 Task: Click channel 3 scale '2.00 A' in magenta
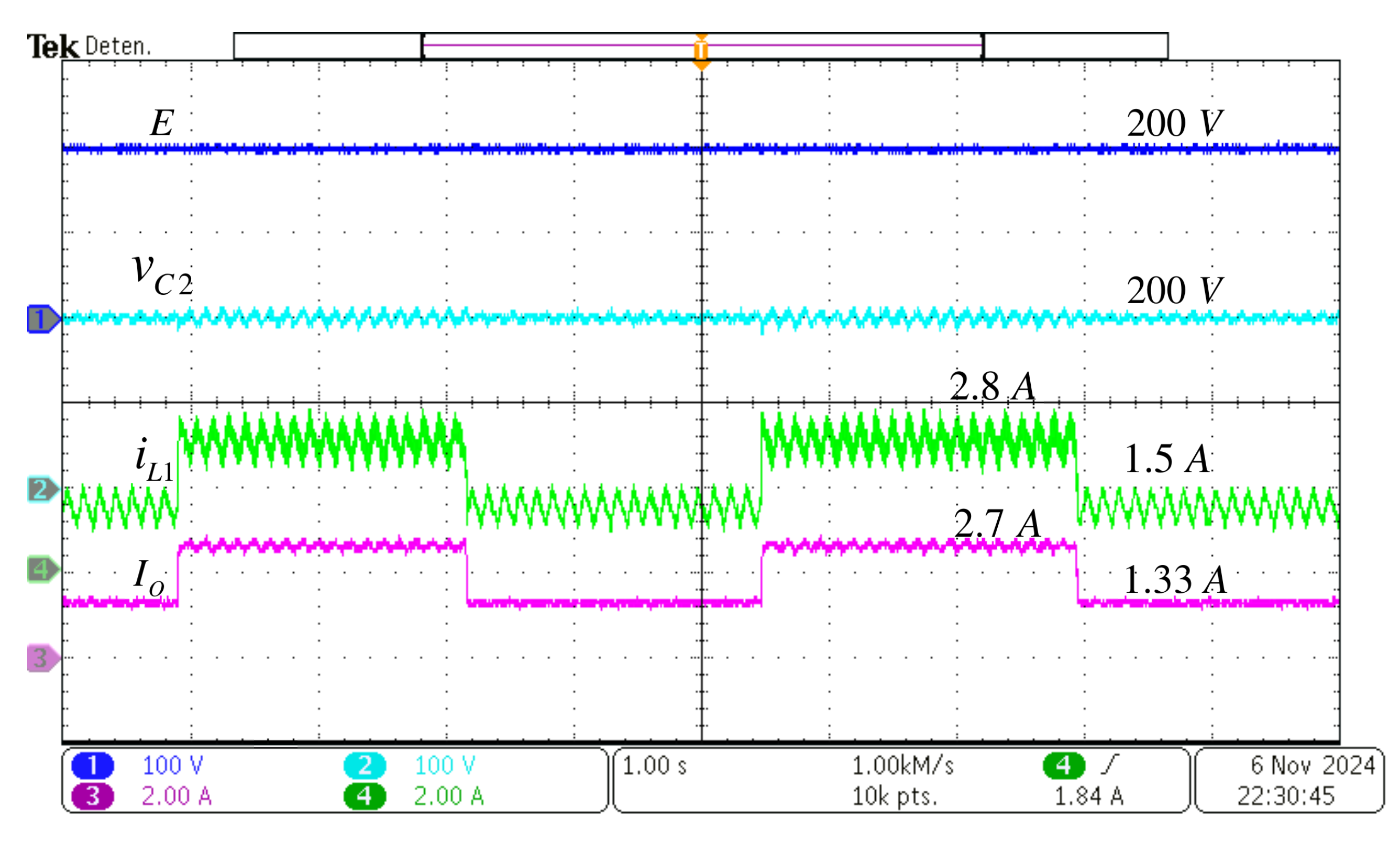point(177,796)
